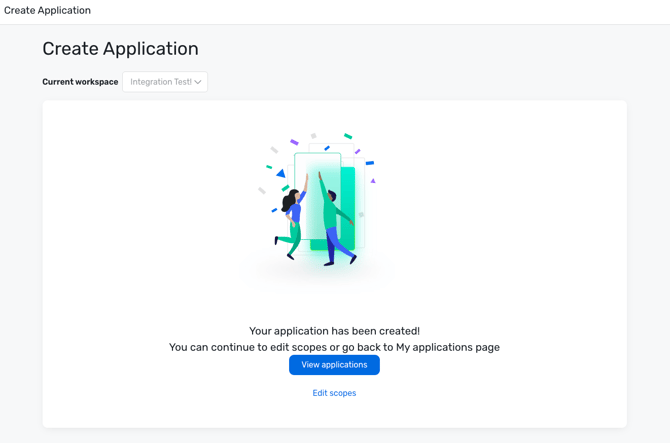
Task: Expand the Integration Test! workspace dropdown
Action: point(165,82)
